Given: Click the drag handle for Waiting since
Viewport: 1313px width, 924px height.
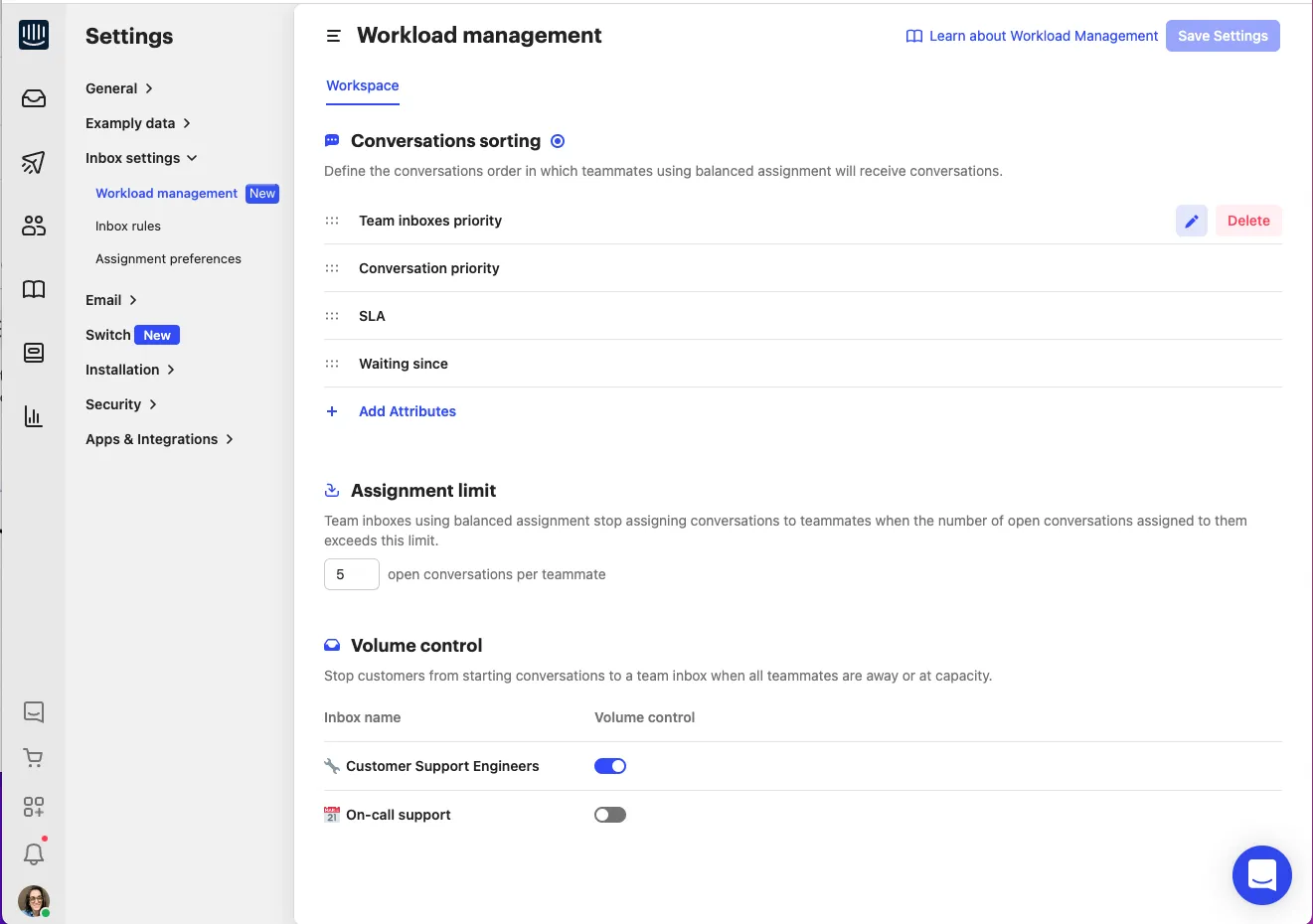Looking at the screenshot, I should [x=332, y=364].
